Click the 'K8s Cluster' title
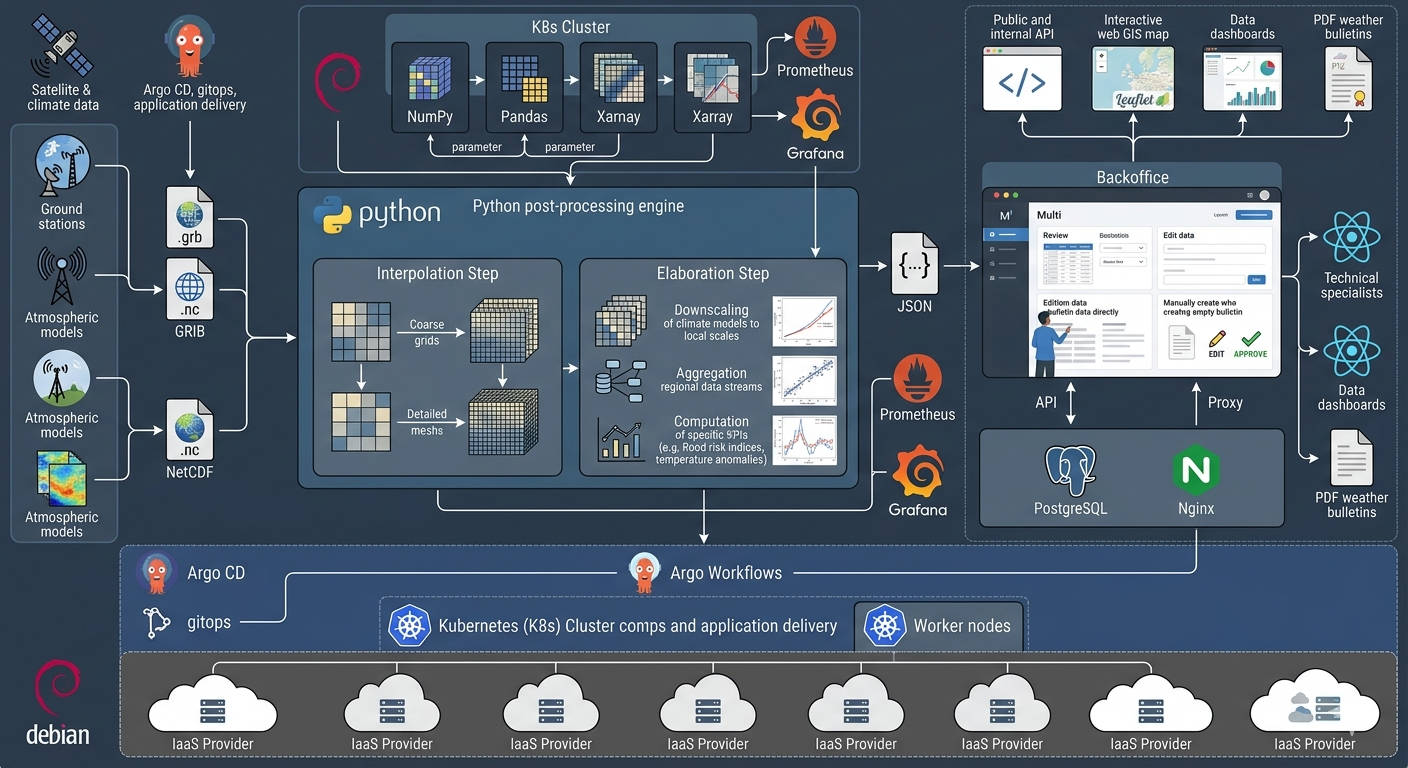The width and height of the screenshot is (1408, 768). [571, 27]
